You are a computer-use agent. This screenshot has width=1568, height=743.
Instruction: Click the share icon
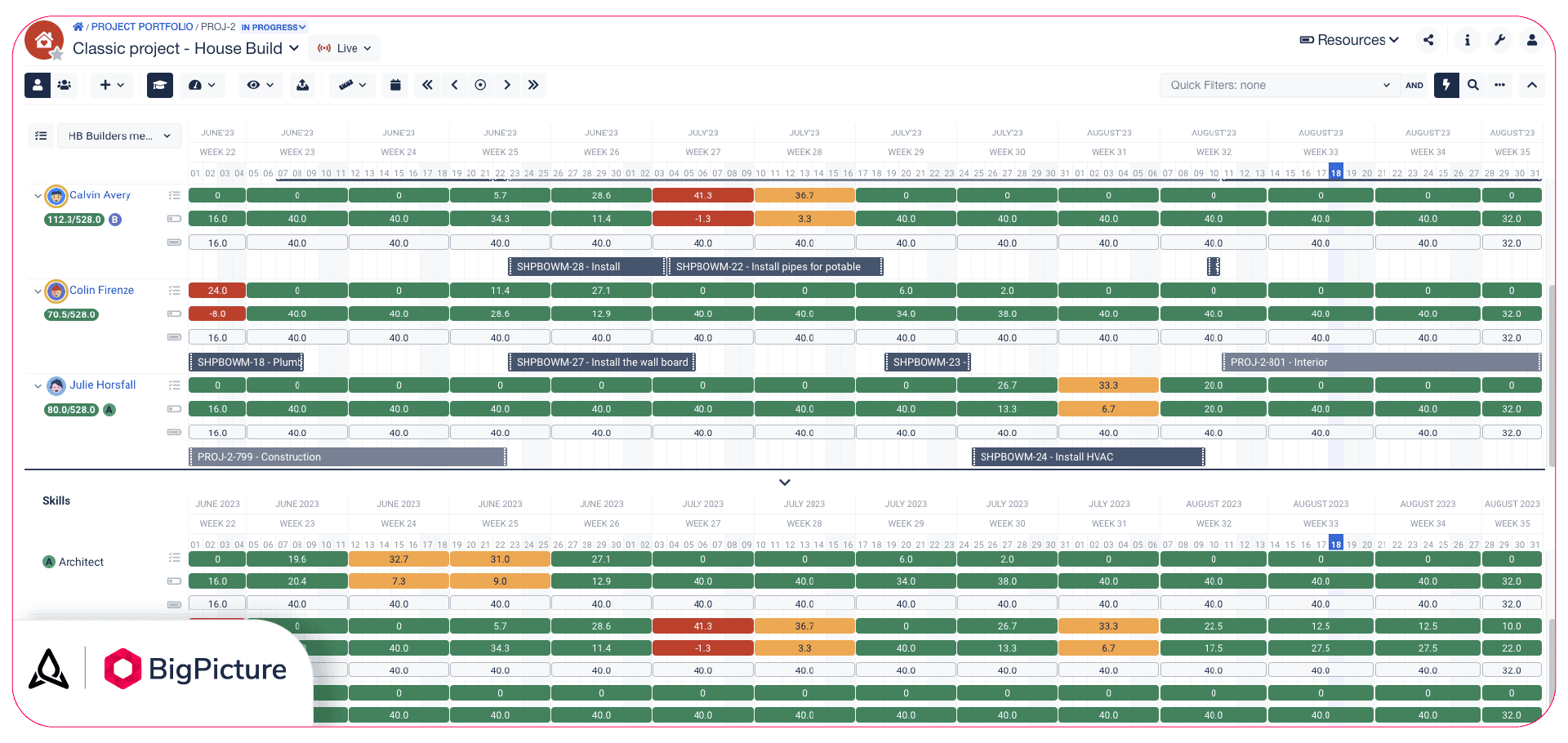click(x=1428, y=40)
